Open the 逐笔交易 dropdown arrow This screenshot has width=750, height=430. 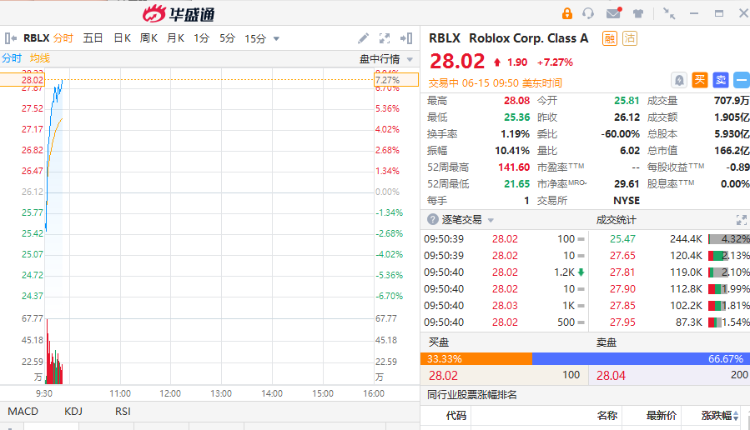tap(491, 221)
